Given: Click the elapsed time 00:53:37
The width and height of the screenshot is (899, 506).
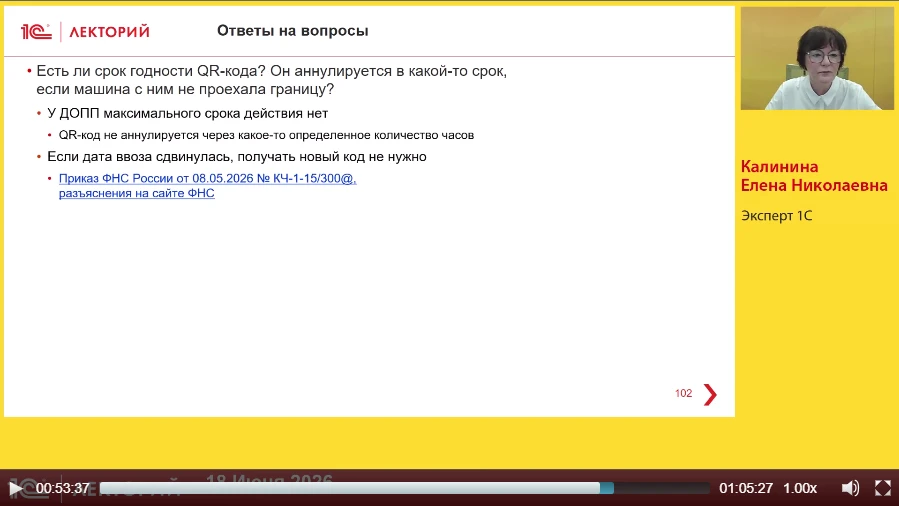Looking at the screenshot, I should 62,488.
